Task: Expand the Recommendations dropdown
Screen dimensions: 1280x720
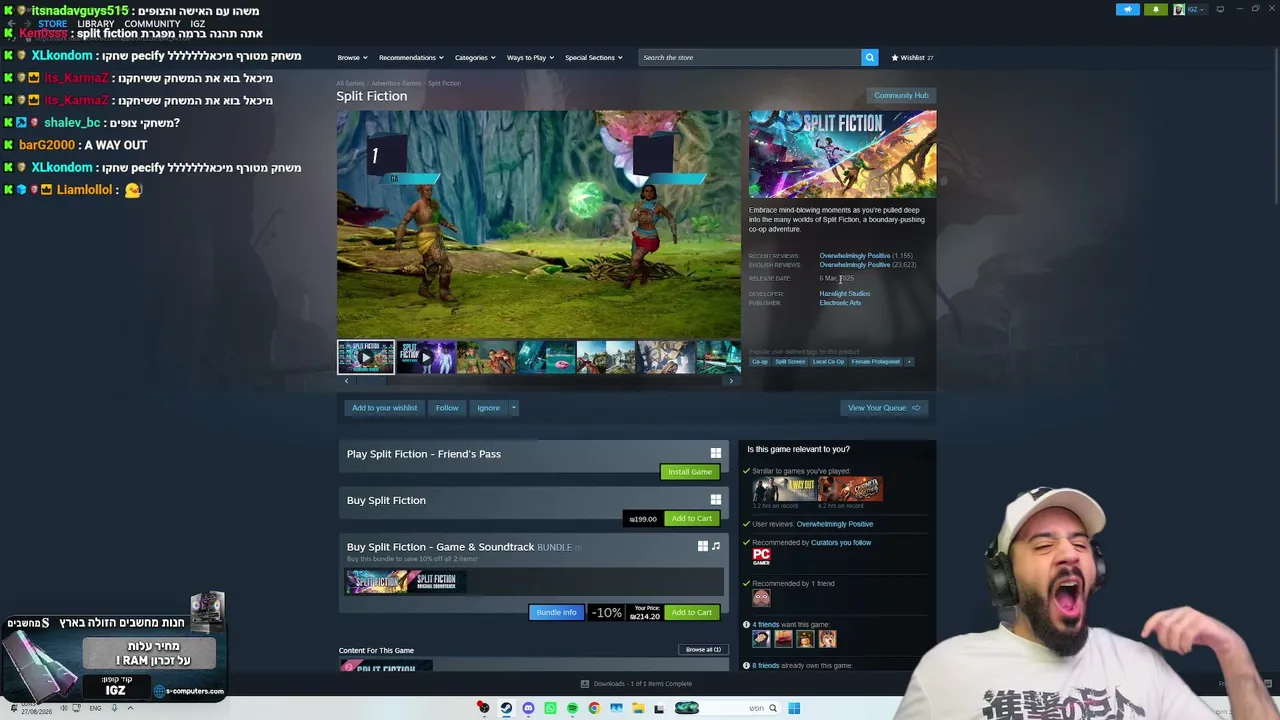Action: point(410,57)
